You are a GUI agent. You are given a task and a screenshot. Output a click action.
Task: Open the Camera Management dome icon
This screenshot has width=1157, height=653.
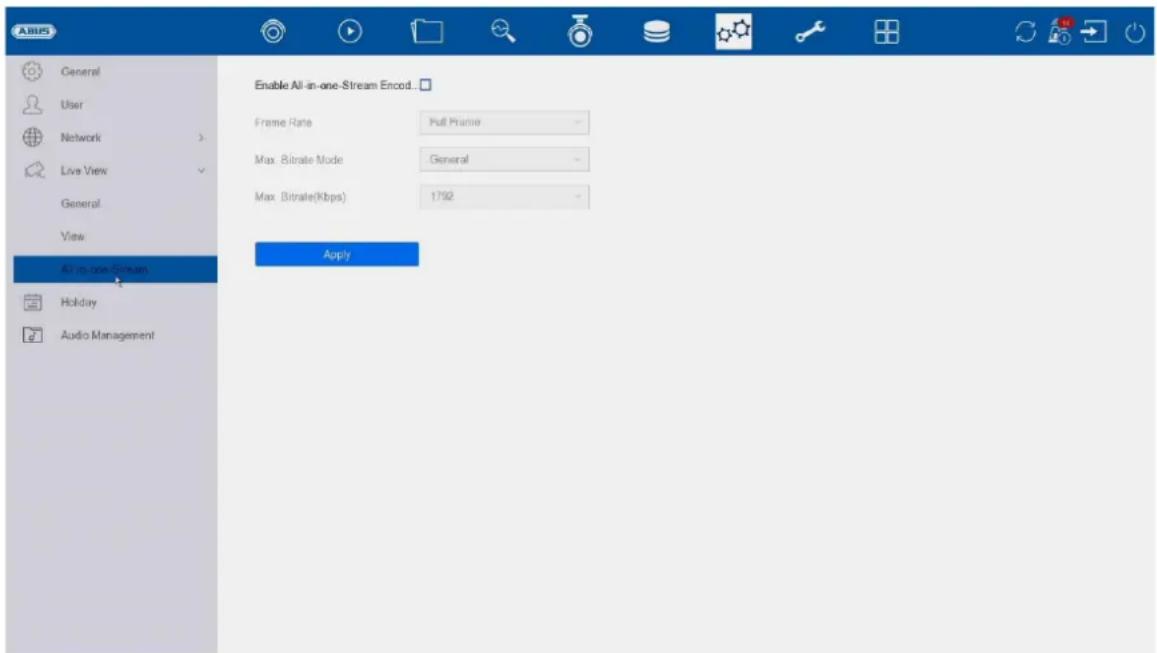click(x=580, y=31)
